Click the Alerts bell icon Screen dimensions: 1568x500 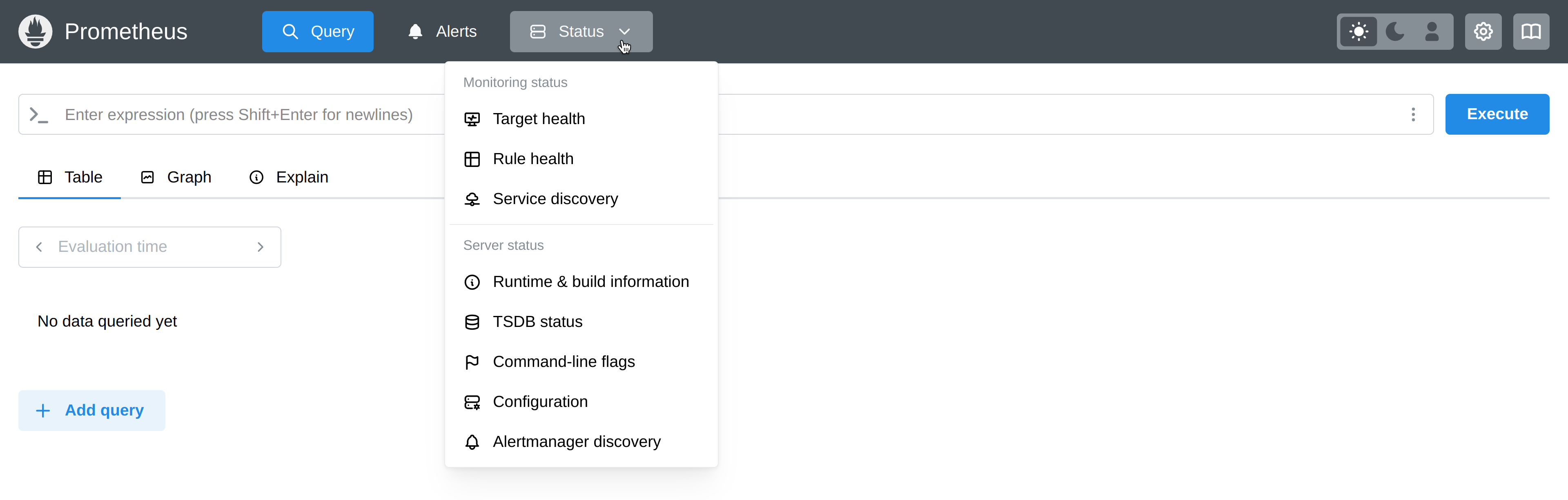415,31
